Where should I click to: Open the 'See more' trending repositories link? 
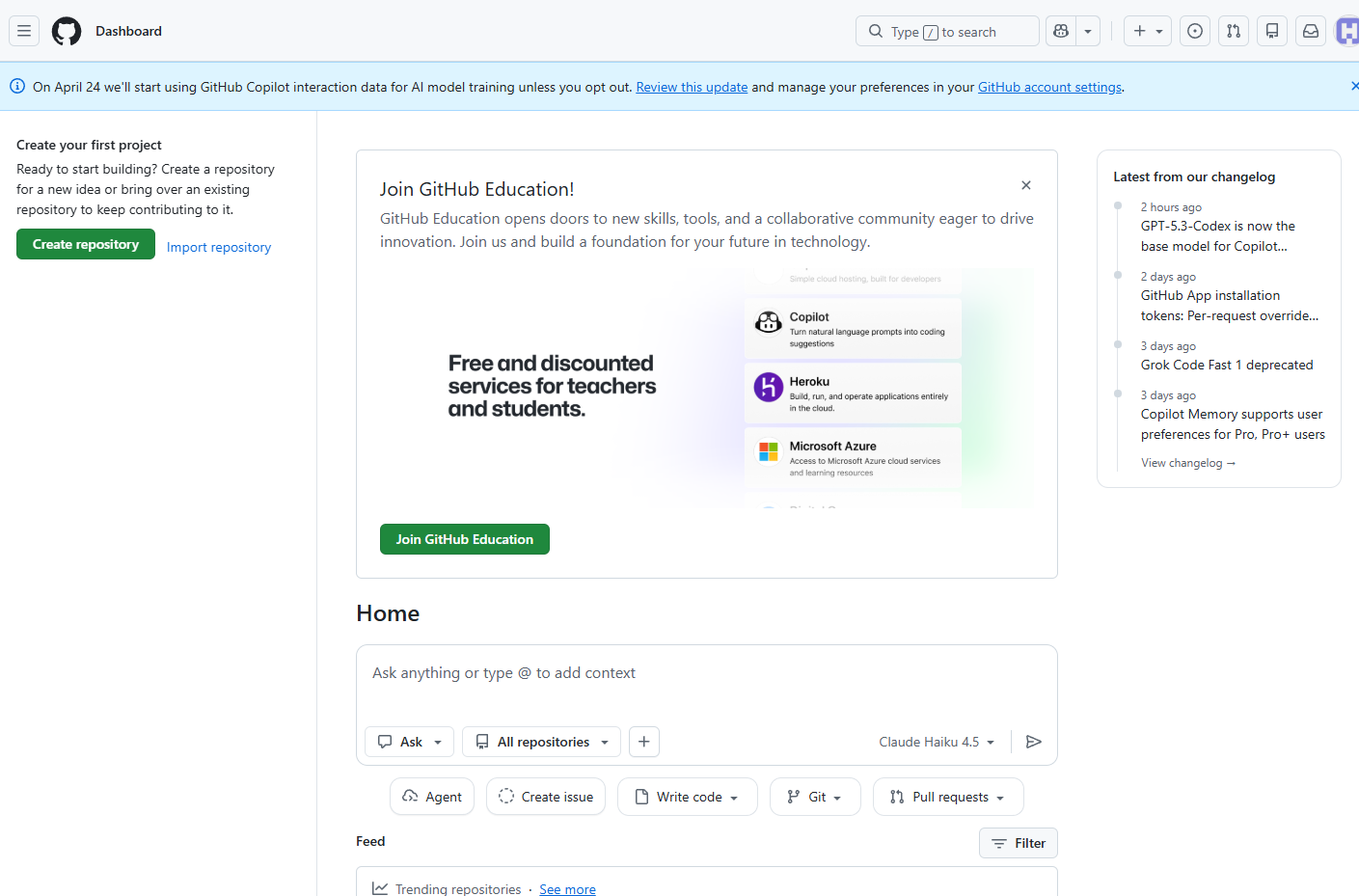(567, 889)
